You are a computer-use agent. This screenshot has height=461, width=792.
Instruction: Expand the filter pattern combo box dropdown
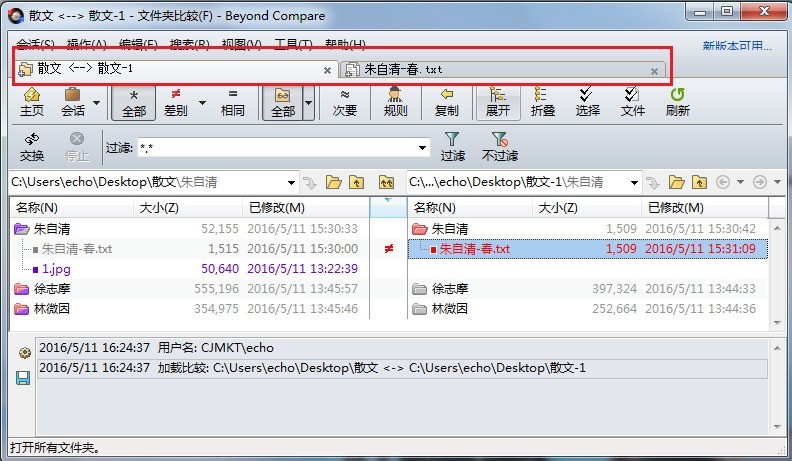tap(422, 148)
